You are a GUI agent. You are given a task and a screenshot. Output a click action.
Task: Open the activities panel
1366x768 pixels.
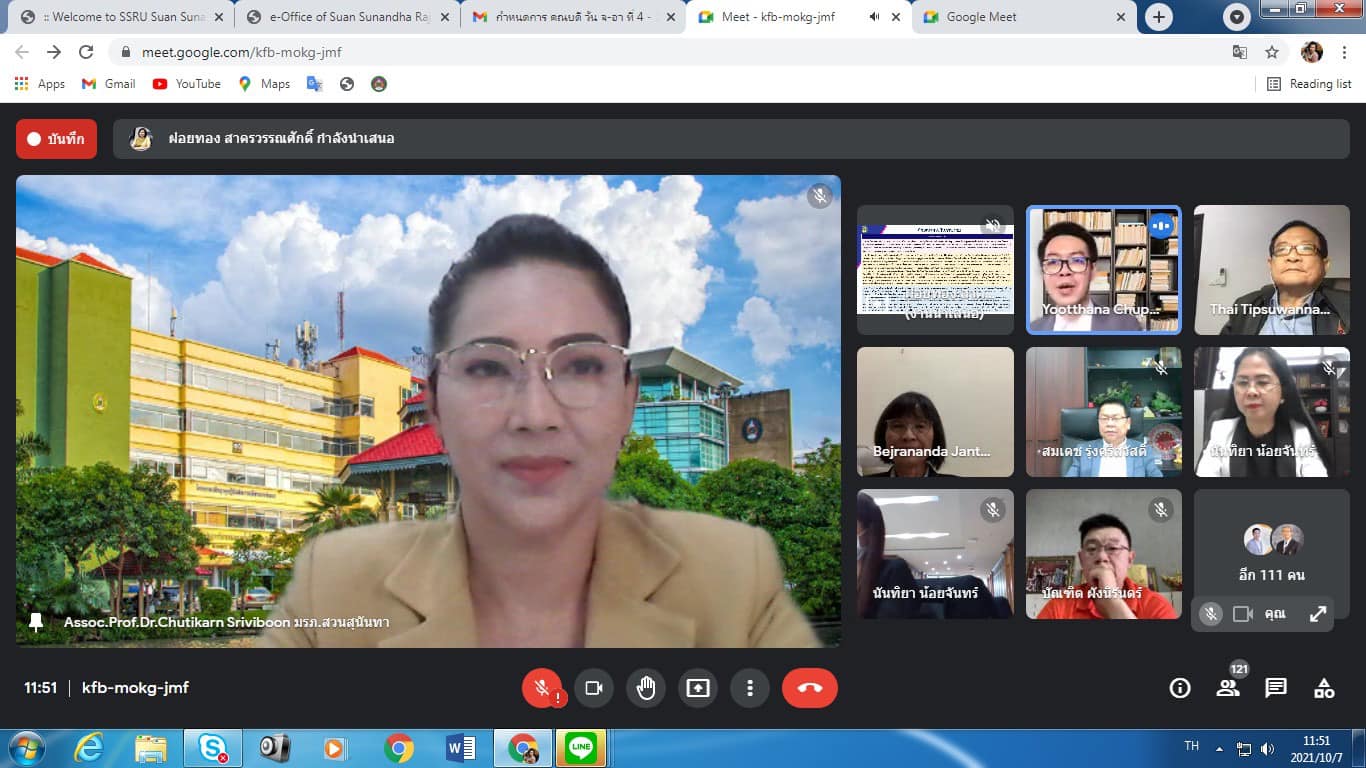coord(1324,688)
